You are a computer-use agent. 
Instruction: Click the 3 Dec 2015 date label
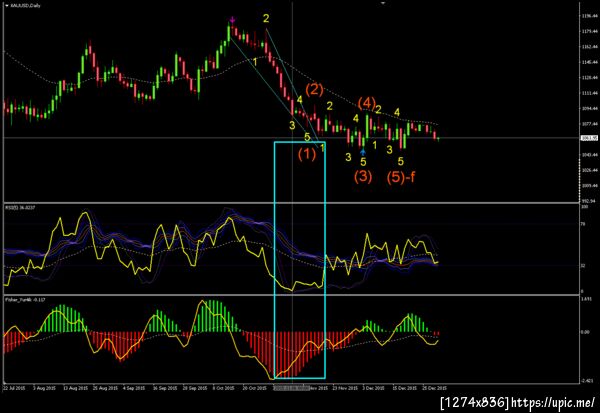(x=373, y=388)
